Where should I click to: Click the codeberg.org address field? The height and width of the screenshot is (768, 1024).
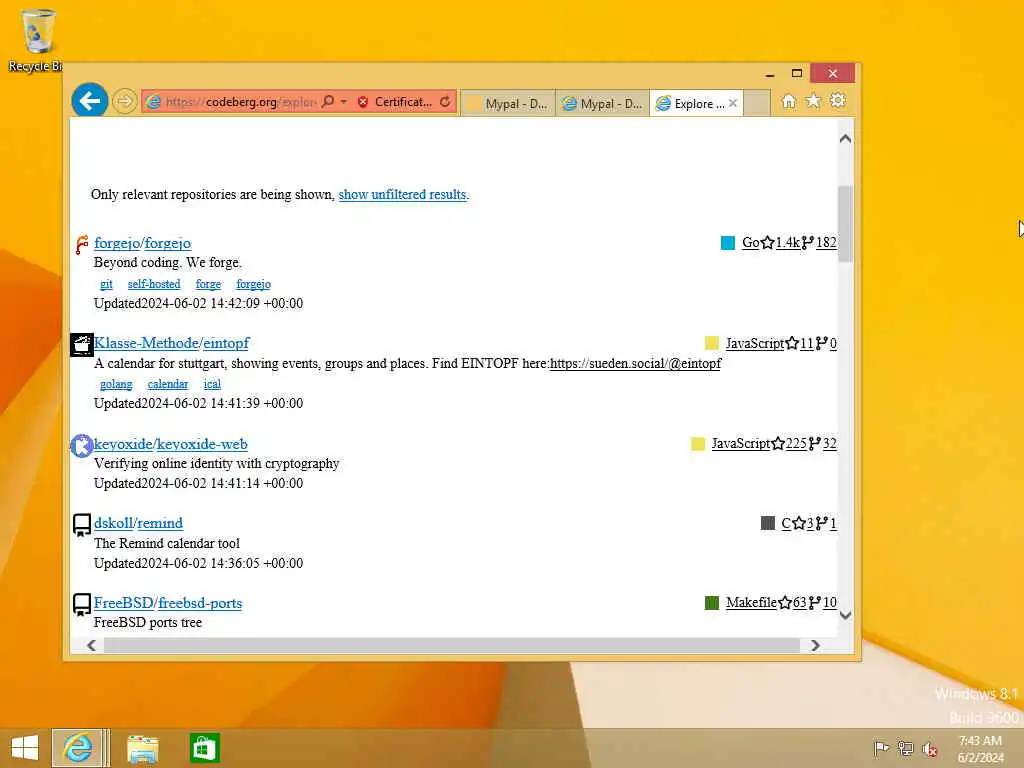[x=239, y=102]
